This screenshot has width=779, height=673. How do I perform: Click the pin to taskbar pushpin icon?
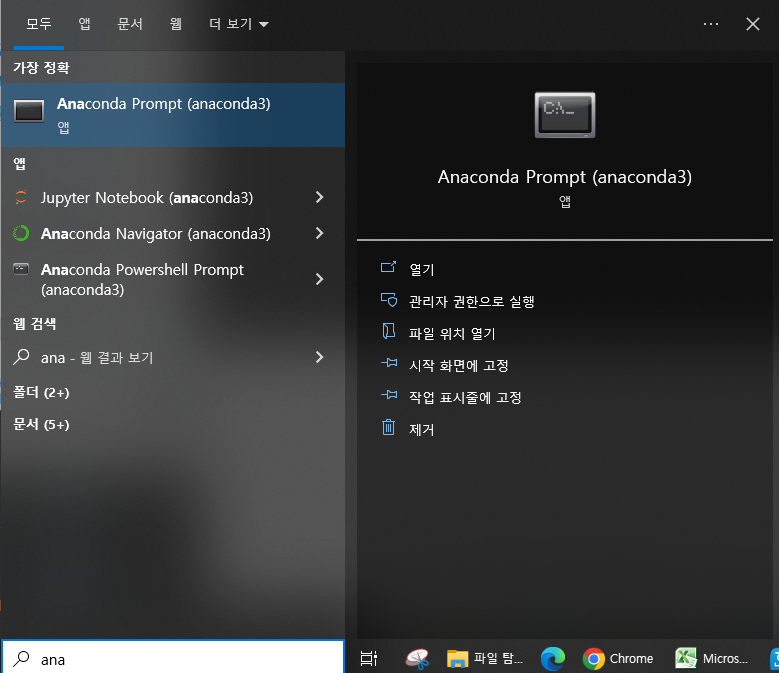click(389, 395)
